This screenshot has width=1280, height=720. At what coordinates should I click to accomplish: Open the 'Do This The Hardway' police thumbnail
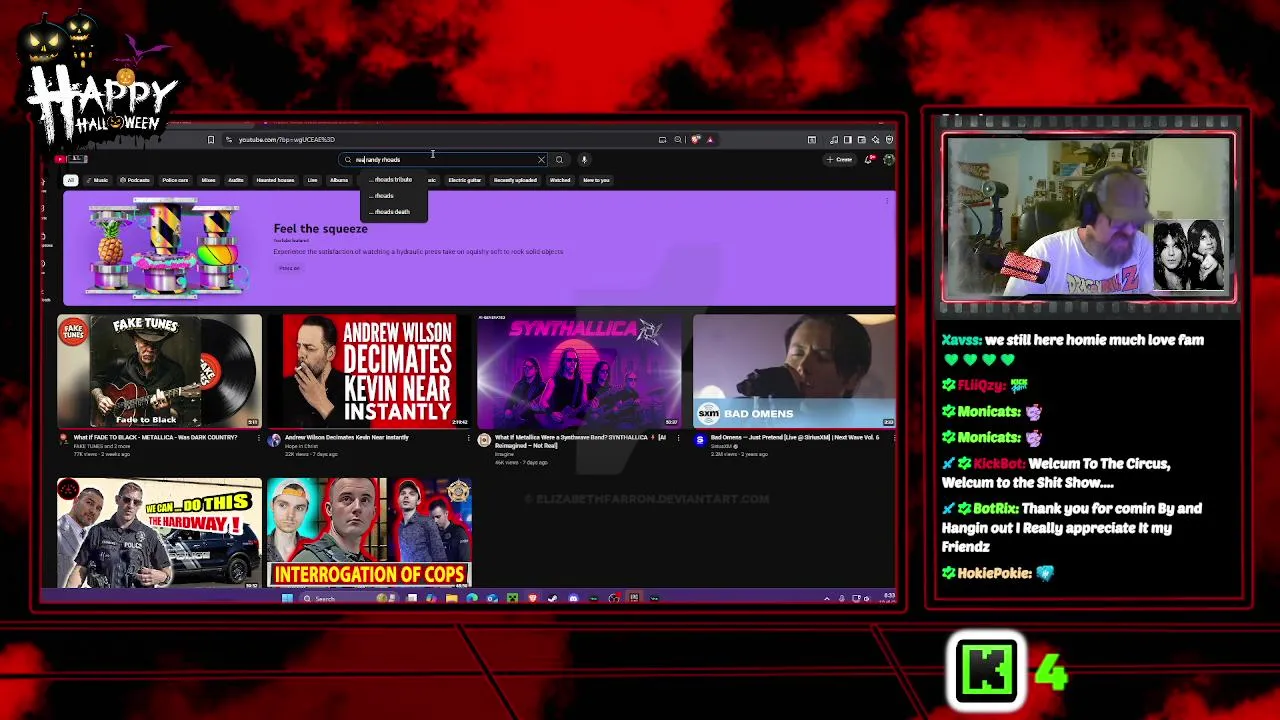click(x=159, y=533)
